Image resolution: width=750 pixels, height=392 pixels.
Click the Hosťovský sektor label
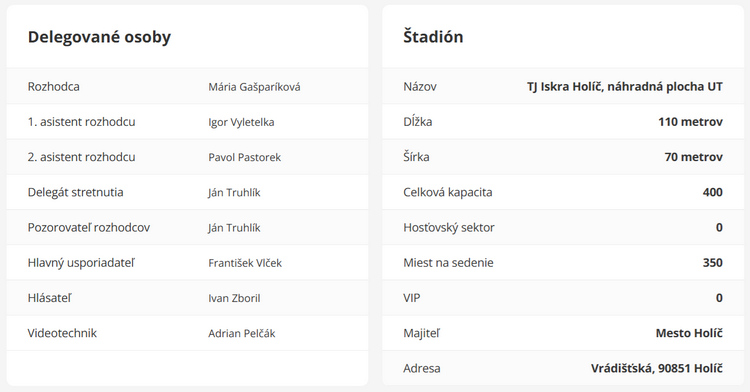pos(449,228)
